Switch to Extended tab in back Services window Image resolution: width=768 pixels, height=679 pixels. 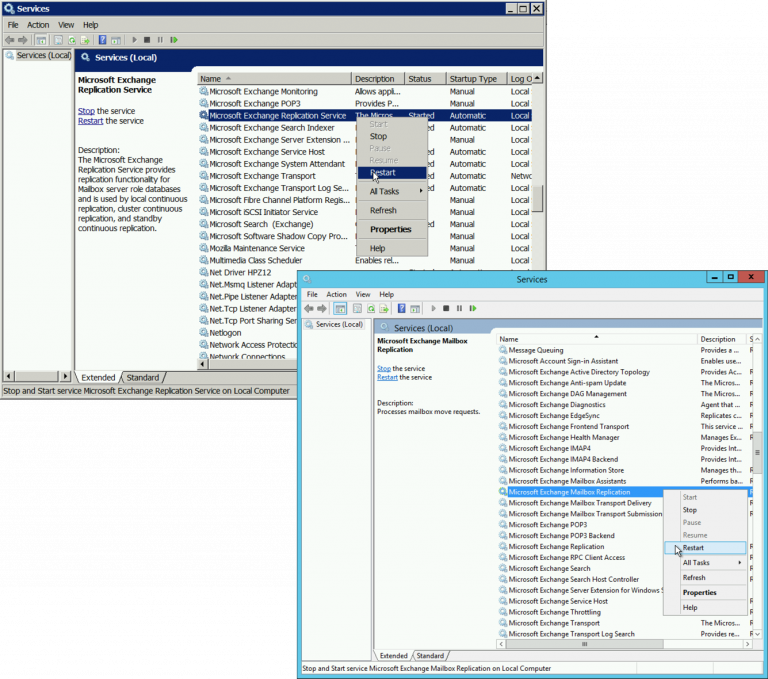coord(98,378)
